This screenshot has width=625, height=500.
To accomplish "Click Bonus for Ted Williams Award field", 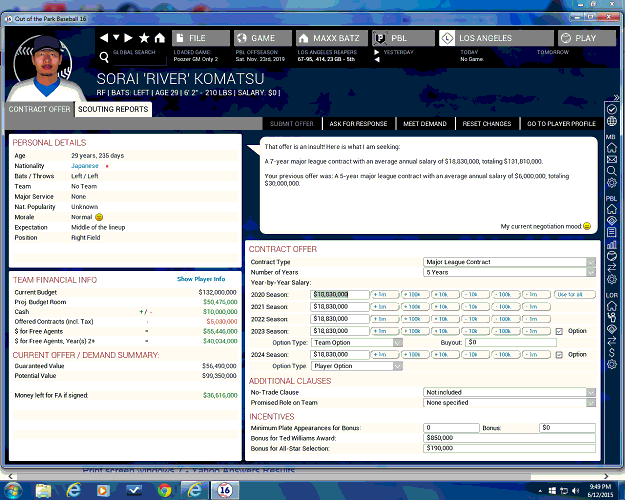I will coord(509,438).
